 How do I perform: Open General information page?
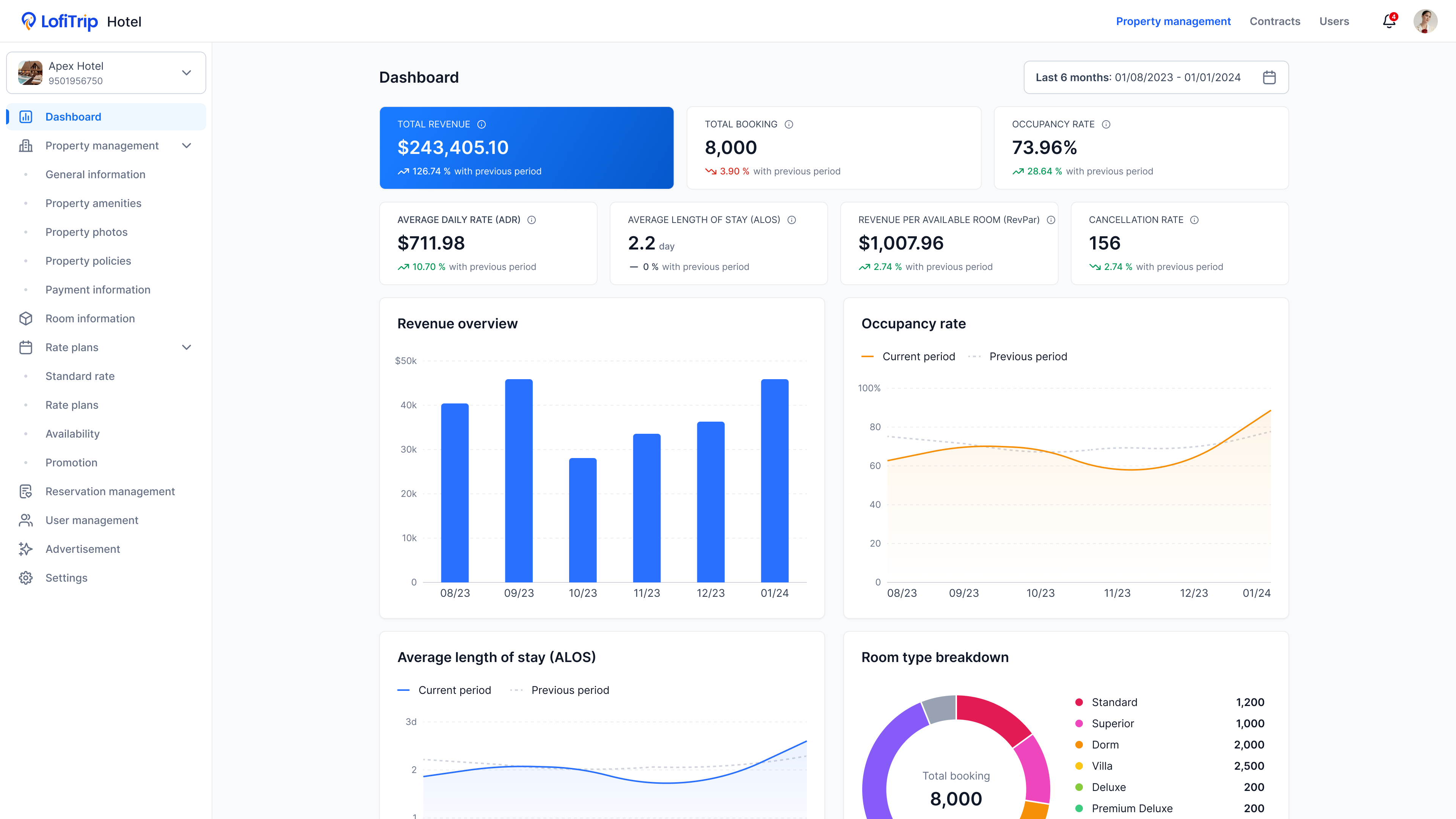96,175
